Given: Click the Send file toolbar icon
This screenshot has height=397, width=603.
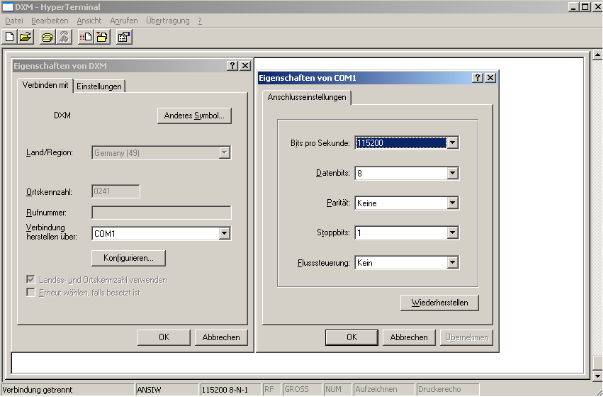Looking at the screenshot, I should (86, 37).
